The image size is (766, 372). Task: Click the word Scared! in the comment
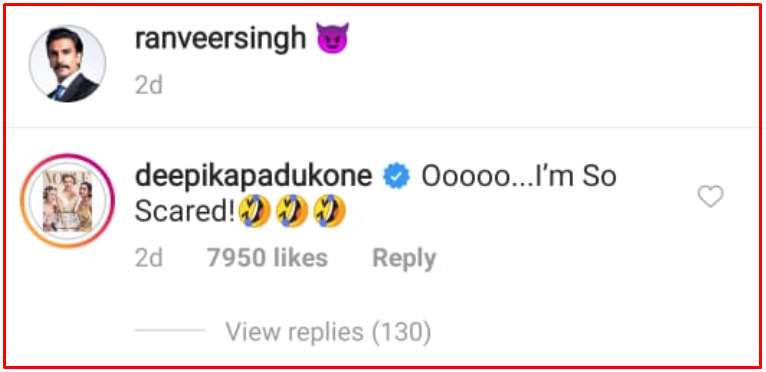186,212
